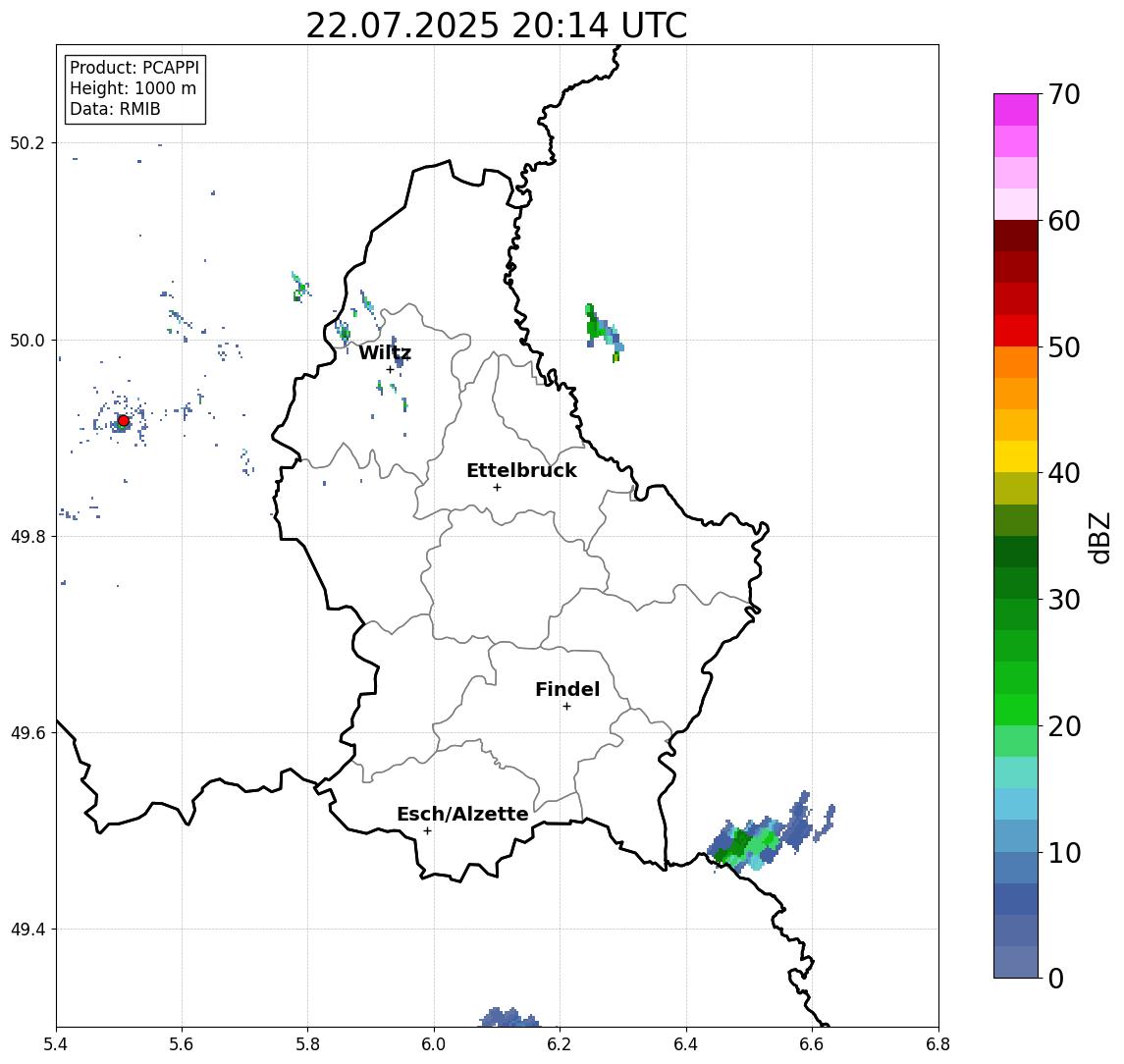
Task: Click the Esch/Alzette station label
Action: click(x=462, y=814)
